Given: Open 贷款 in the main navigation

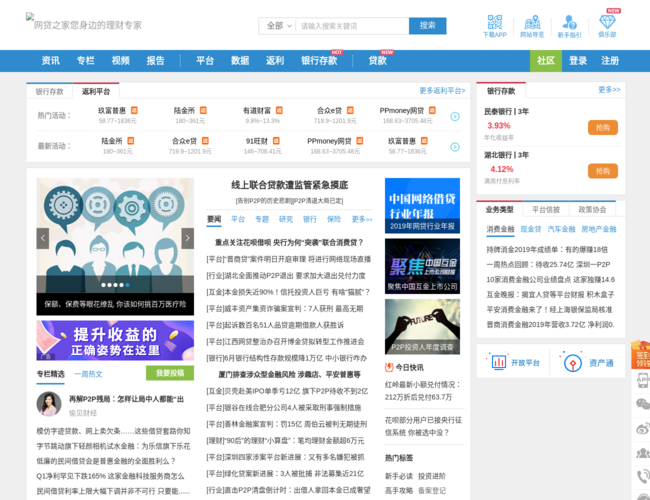Looking at the screenshot, I should click(378, 61).
